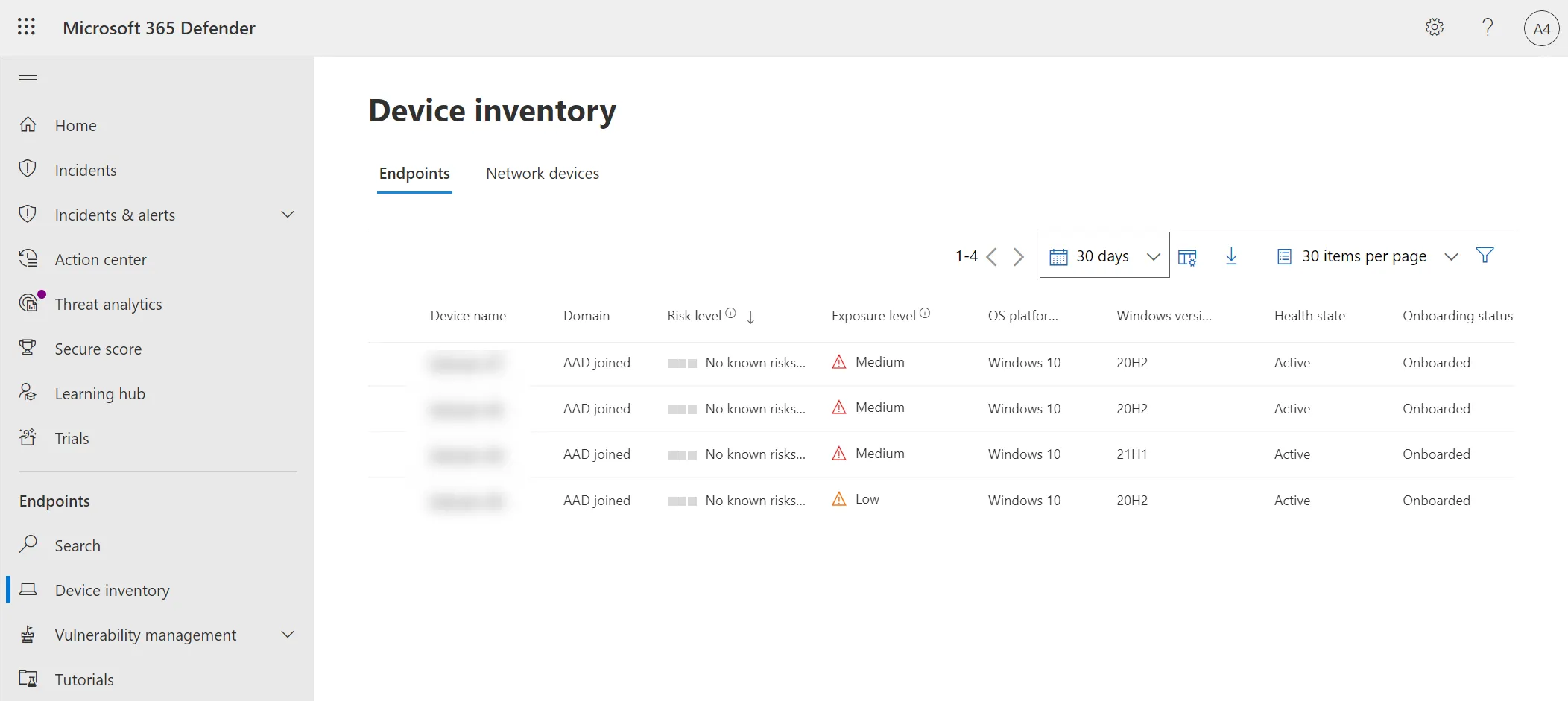Click AAD joined in the 21H1 row
The height and width of the screenshot is (701, 1568).
[x=597, y=454]
